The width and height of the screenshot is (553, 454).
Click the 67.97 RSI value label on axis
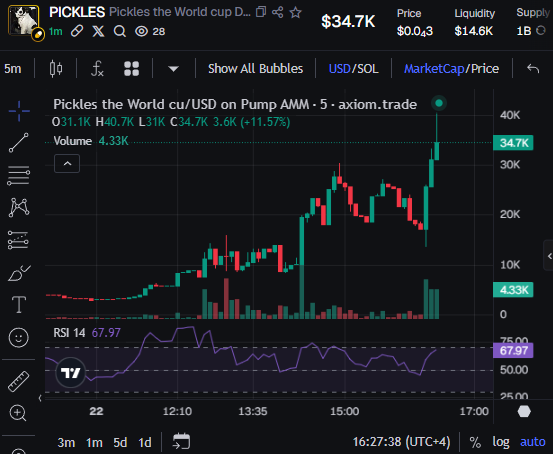(x=513, y=351)
